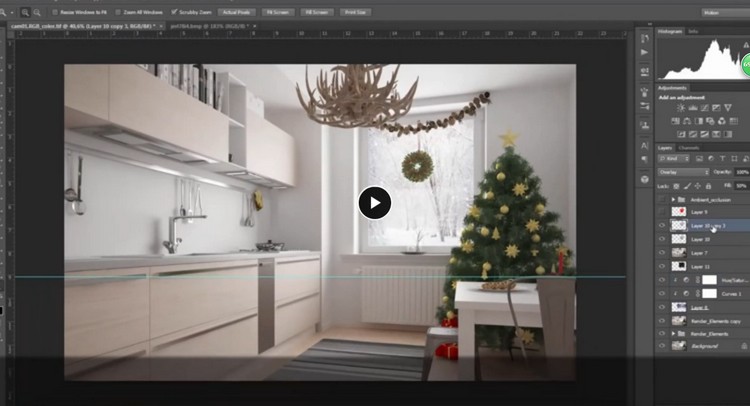Open the workspace switcher dropdown
The image size is (750, 406).
click(726, 12)
